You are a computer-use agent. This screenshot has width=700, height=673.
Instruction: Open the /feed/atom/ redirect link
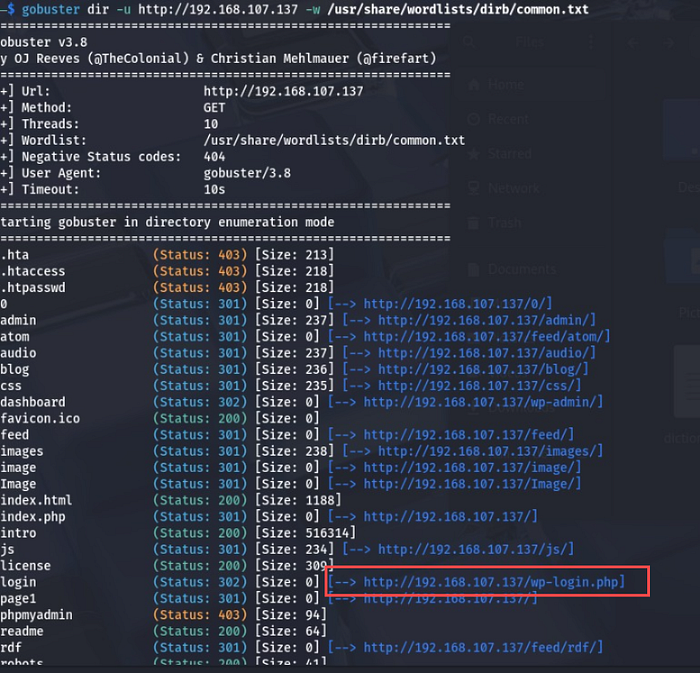pyautogui.click(x=484, y=336)
